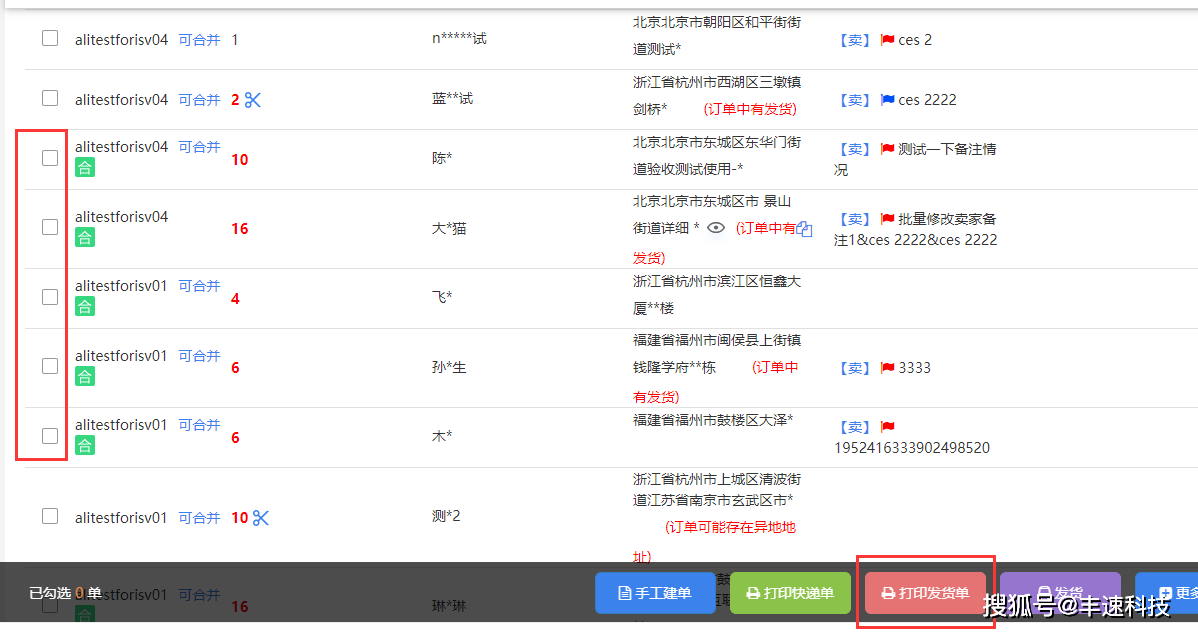
Task: Click the green 合 badge on 木* row
Action: (85, 446)
